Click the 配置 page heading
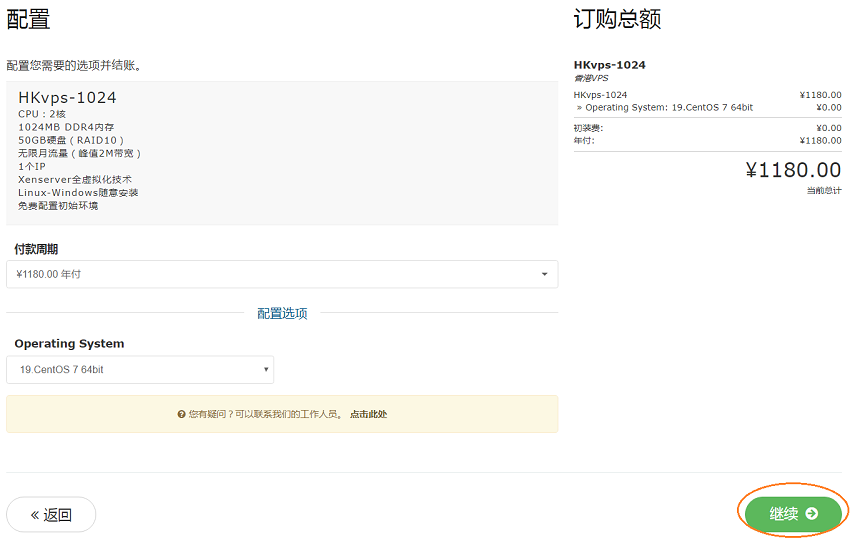 pos(28,20)
